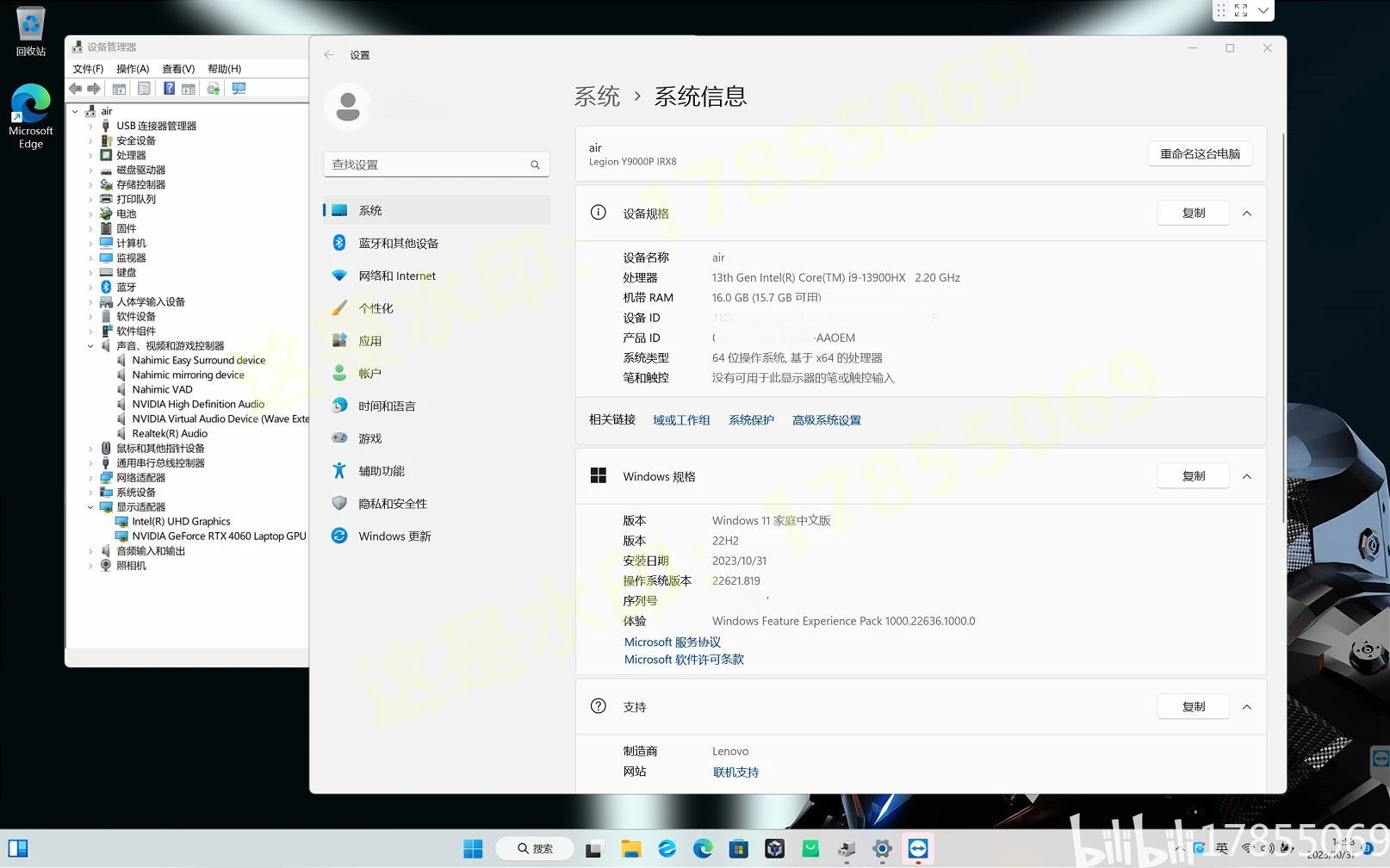This screenshot has height=868, width=1390.
Task: Collapse the 显示适配器 node
Action: click(x=90, y=507)
